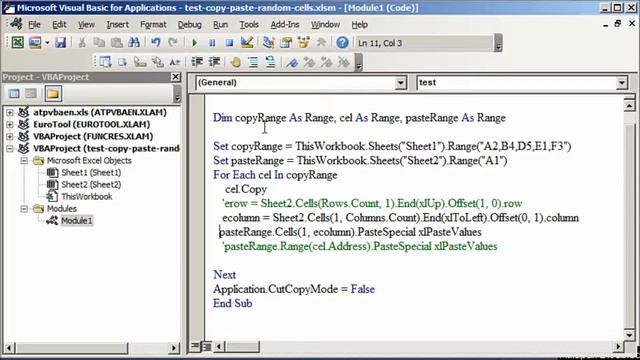Click the Cut scissors icon
640x360 pixels.
(x=82, y=42)
